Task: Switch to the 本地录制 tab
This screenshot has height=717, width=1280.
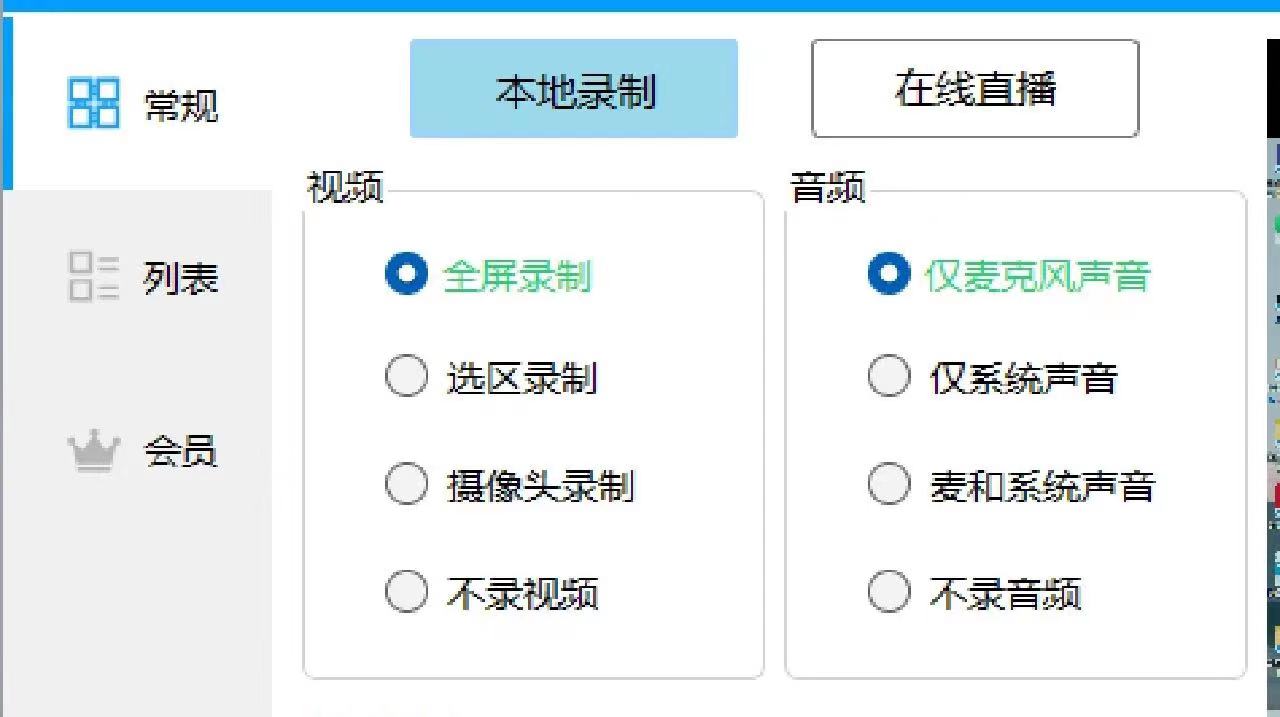Action: pos(574,88)
